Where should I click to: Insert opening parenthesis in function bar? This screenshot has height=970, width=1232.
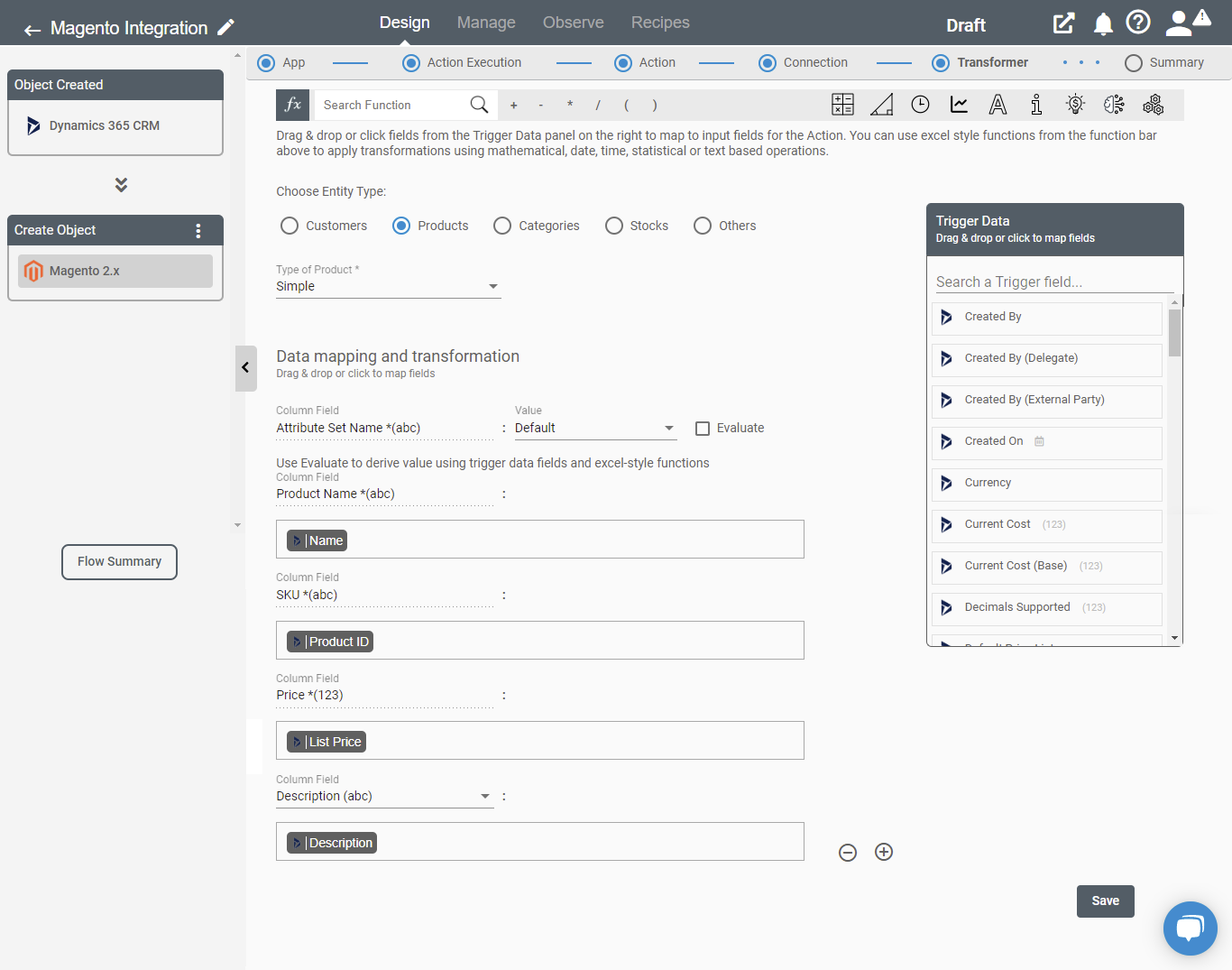coord(626,106)
